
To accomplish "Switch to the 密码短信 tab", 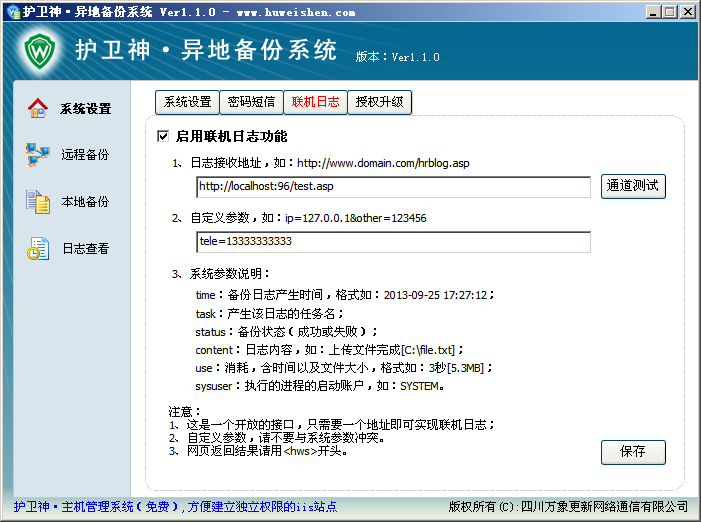I will pyautogui.click(x=251, y=102).
